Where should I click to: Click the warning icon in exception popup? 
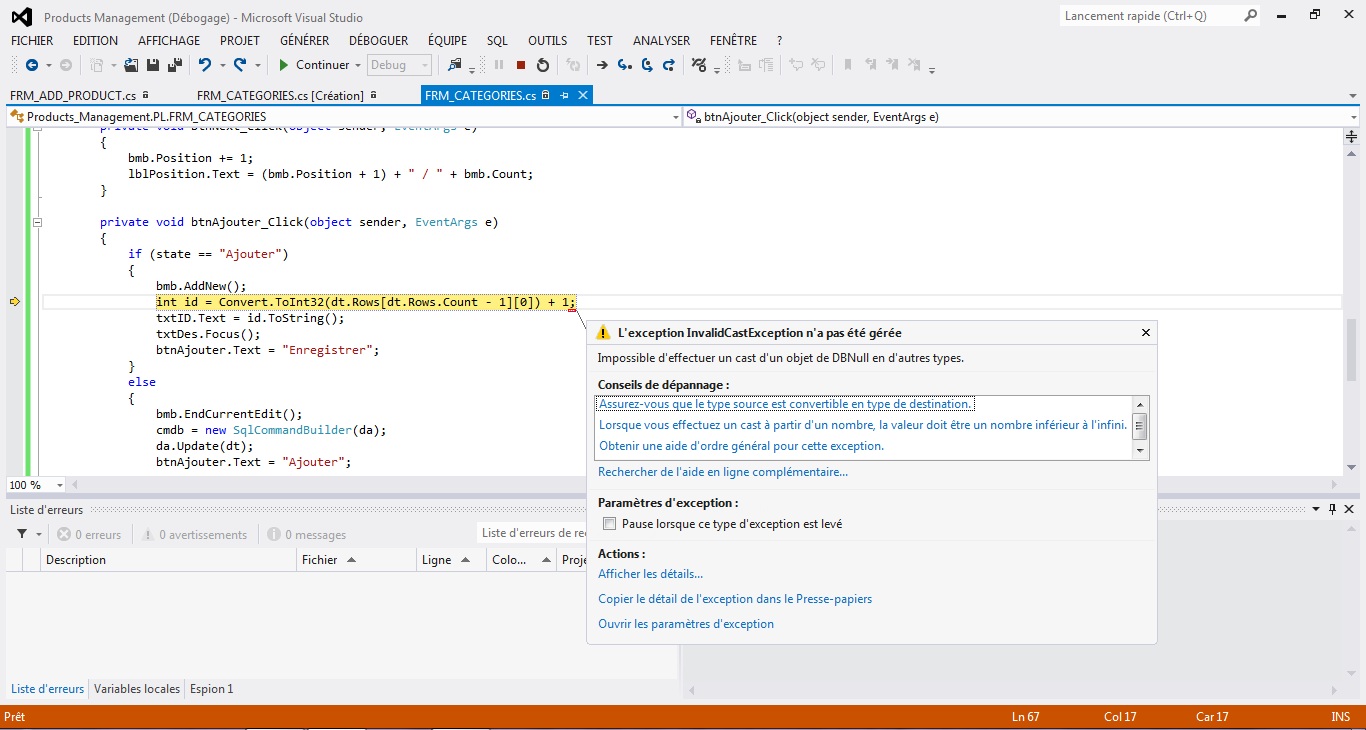tap(603, 333)
